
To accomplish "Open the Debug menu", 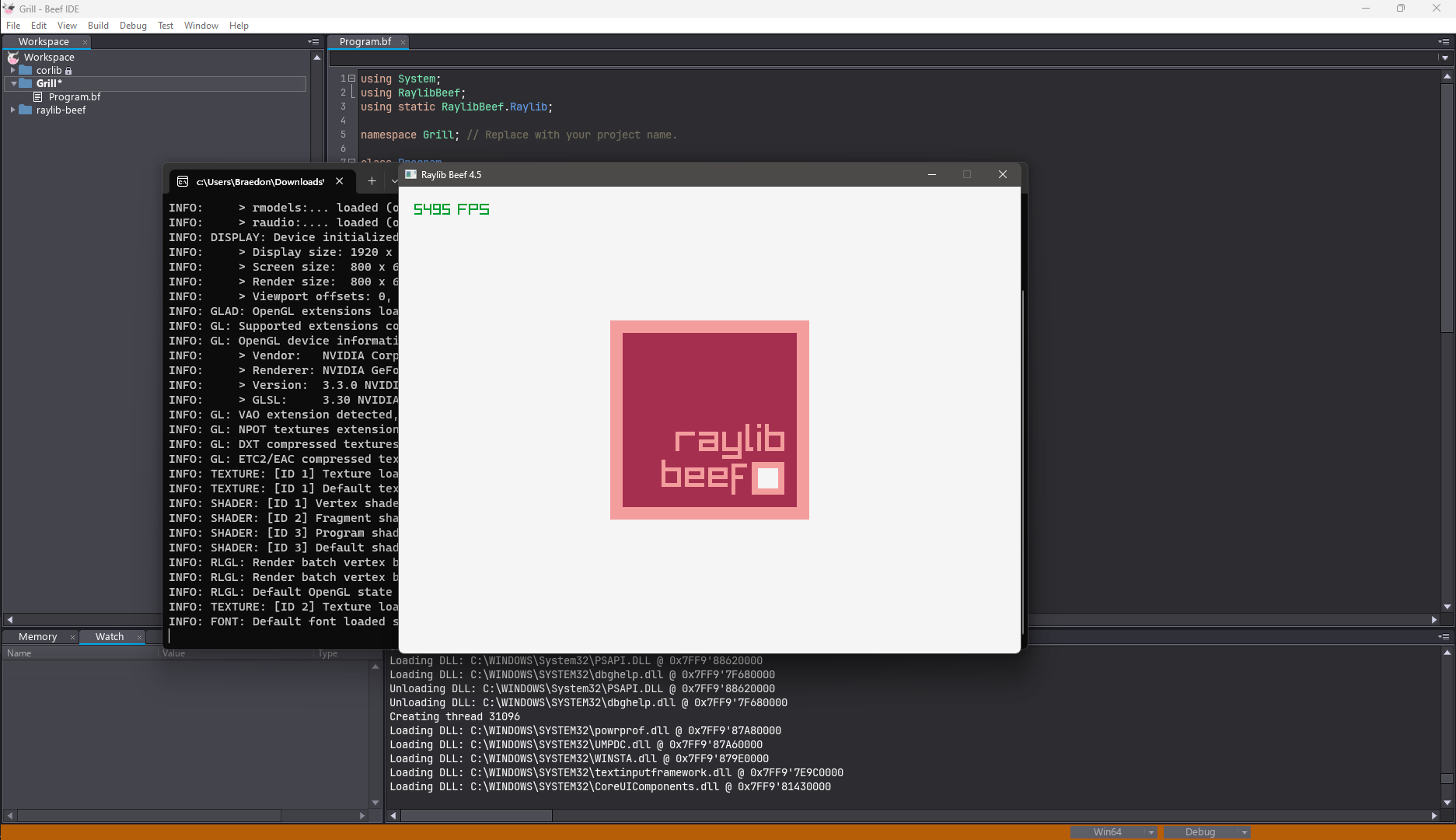I will pyautogui.click(x=133, y=26).
